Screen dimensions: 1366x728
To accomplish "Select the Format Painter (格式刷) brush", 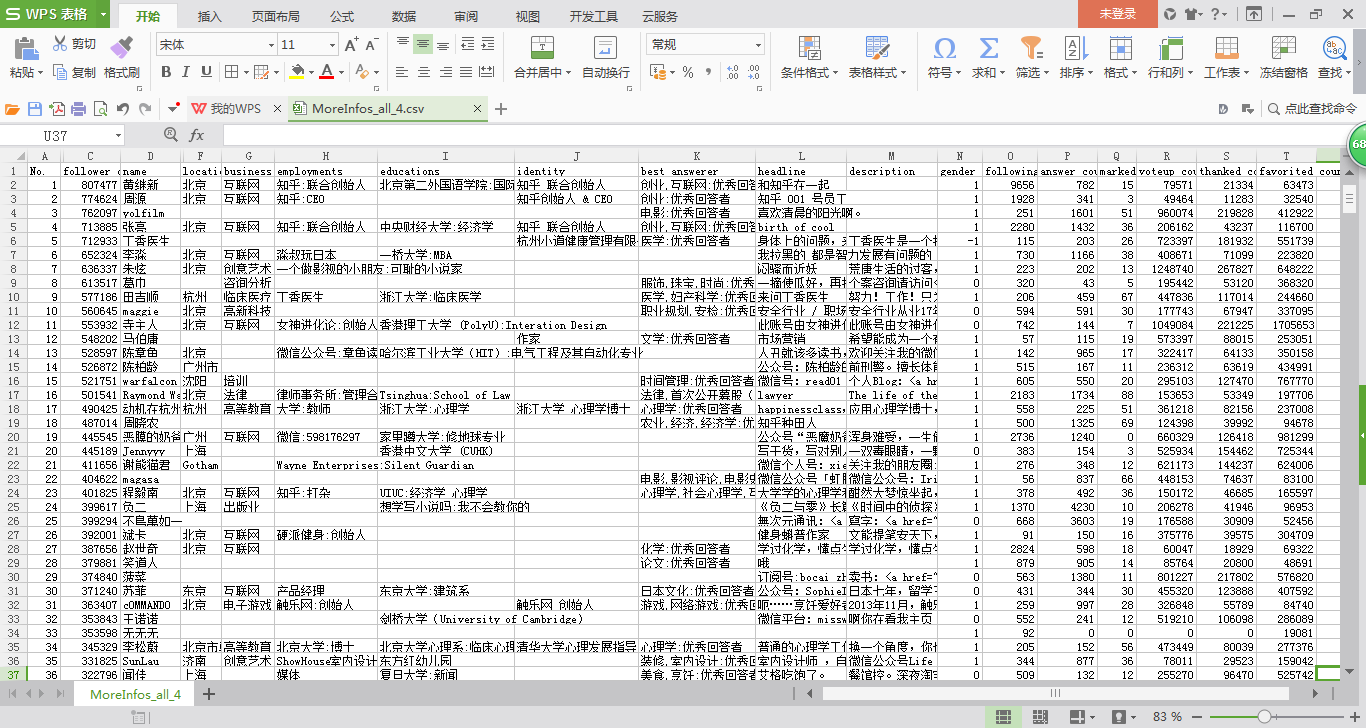I will point(121,46).
